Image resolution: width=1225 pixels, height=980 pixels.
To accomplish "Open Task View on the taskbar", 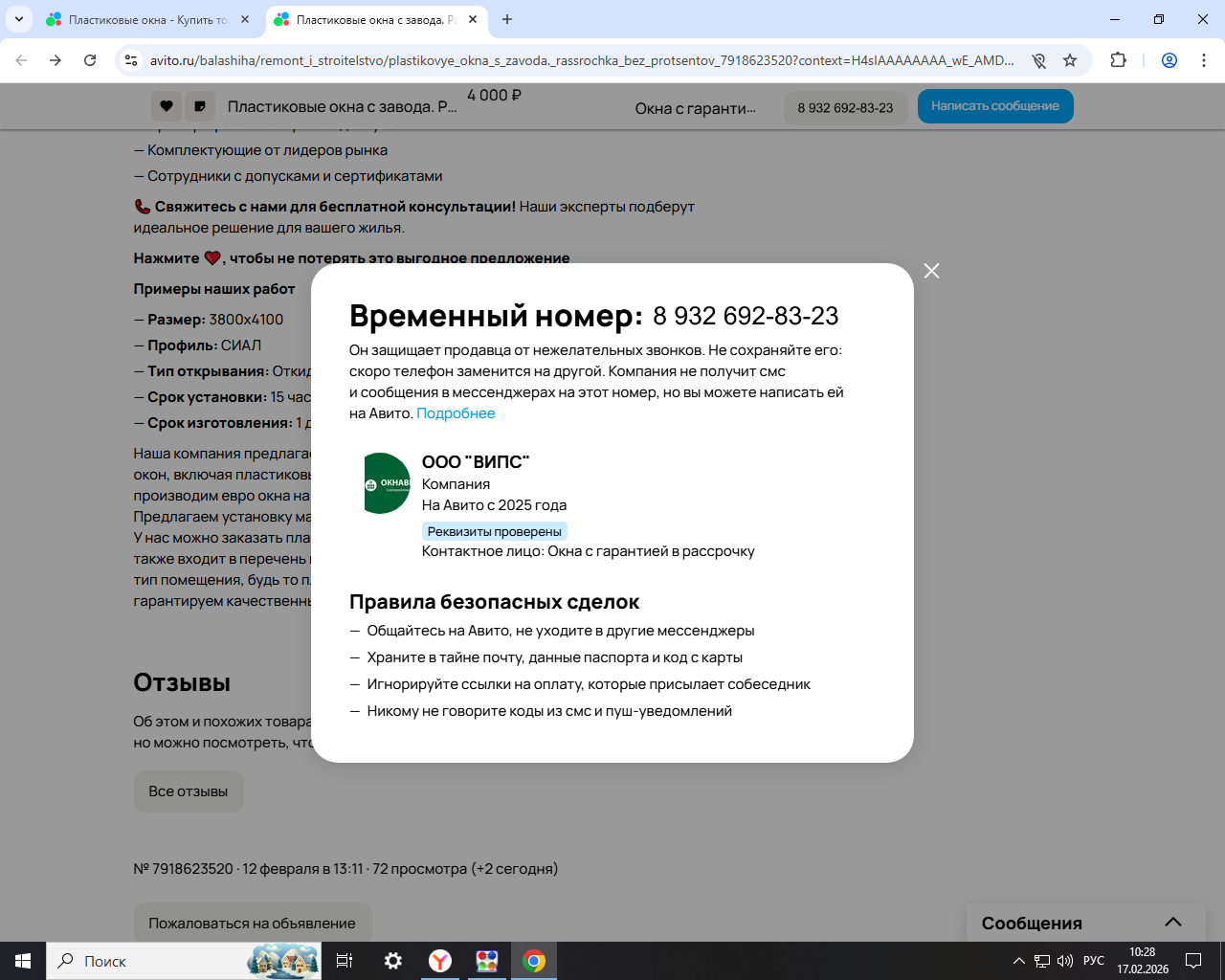I will (x=345, y=961).
